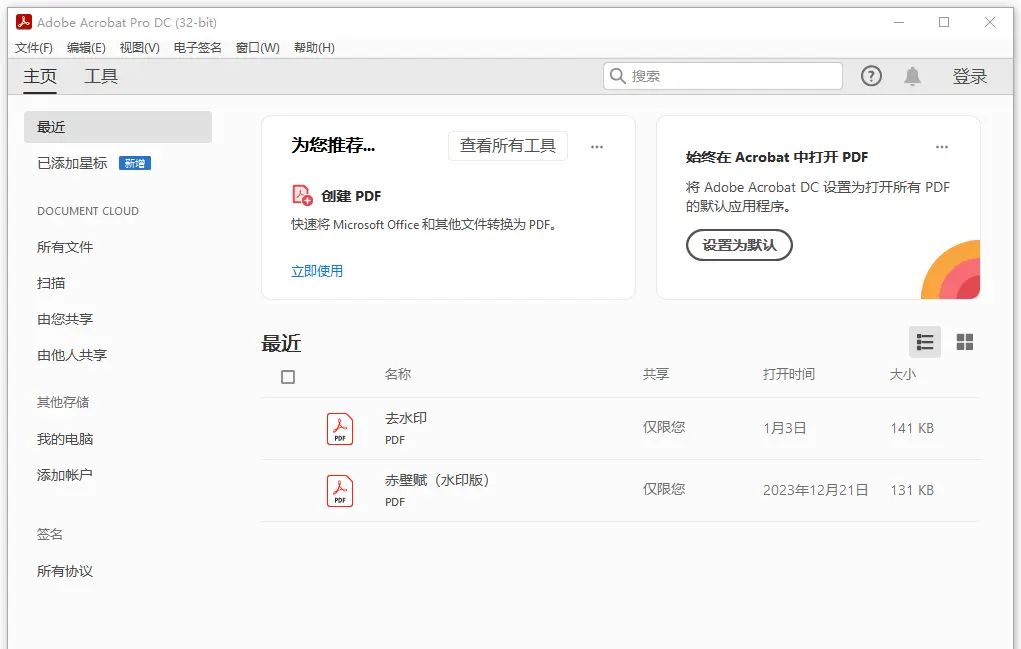Open more options on 为您推荐 card
This screenshot has width=1021, height=649.
[x=597, y=146]
